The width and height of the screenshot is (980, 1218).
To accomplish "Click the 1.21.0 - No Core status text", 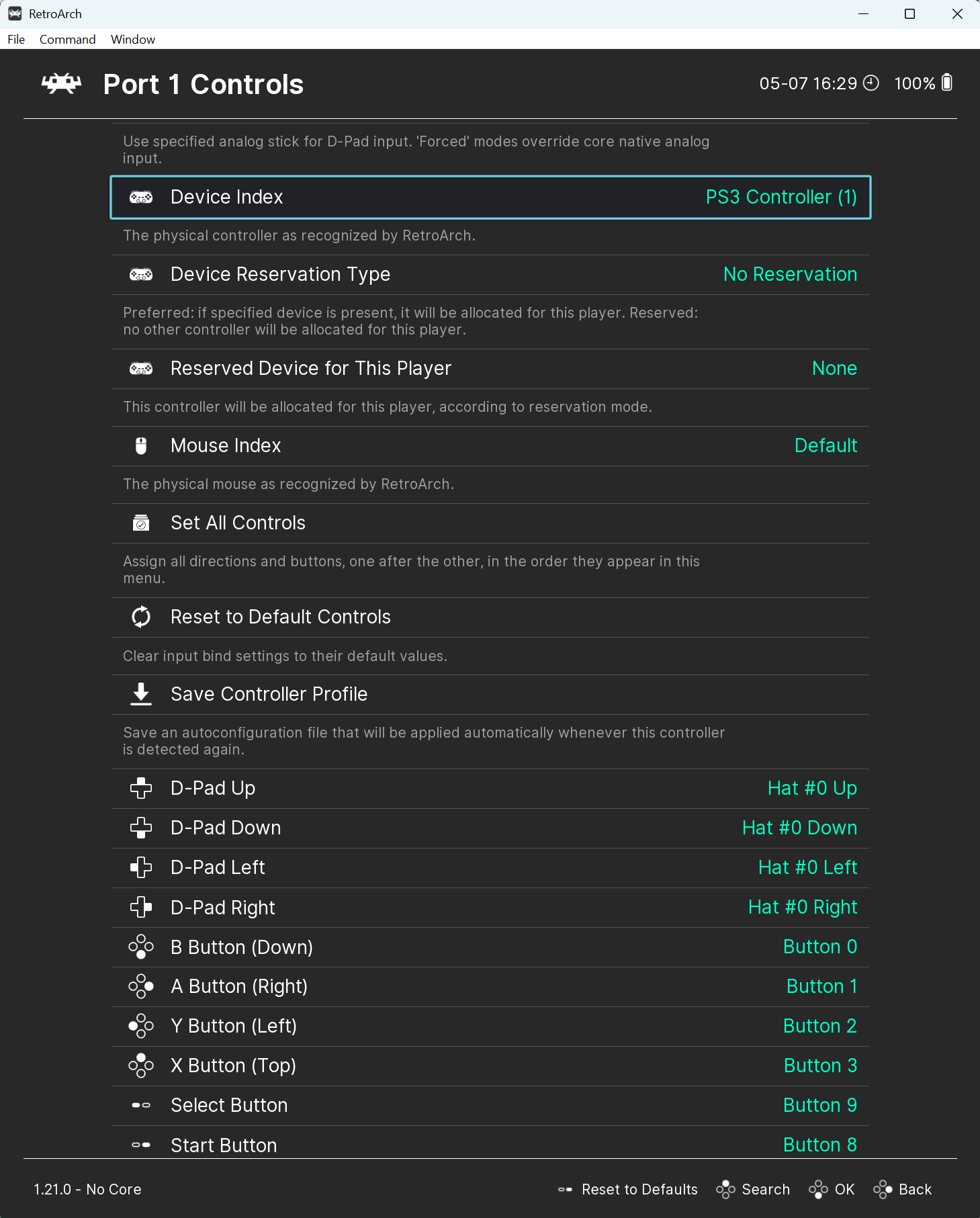I will coord(87,1189).
